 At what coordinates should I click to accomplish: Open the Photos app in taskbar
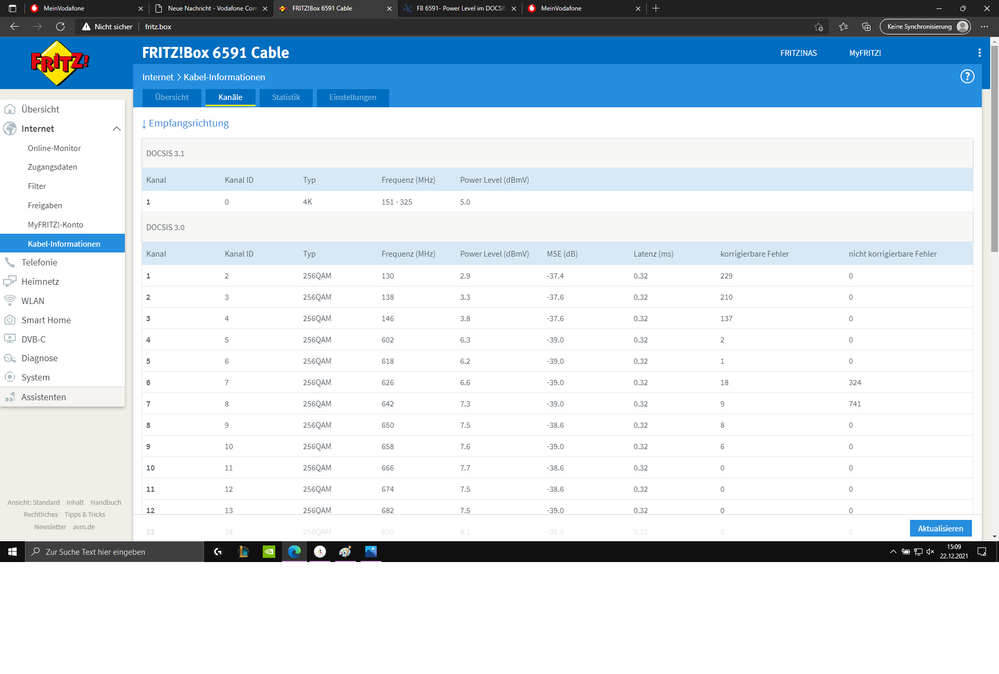click(371, 552)
